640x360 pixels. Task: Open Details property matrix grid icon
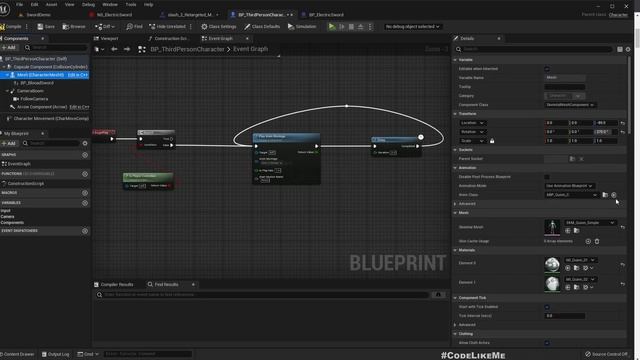(x=620, y=49)
